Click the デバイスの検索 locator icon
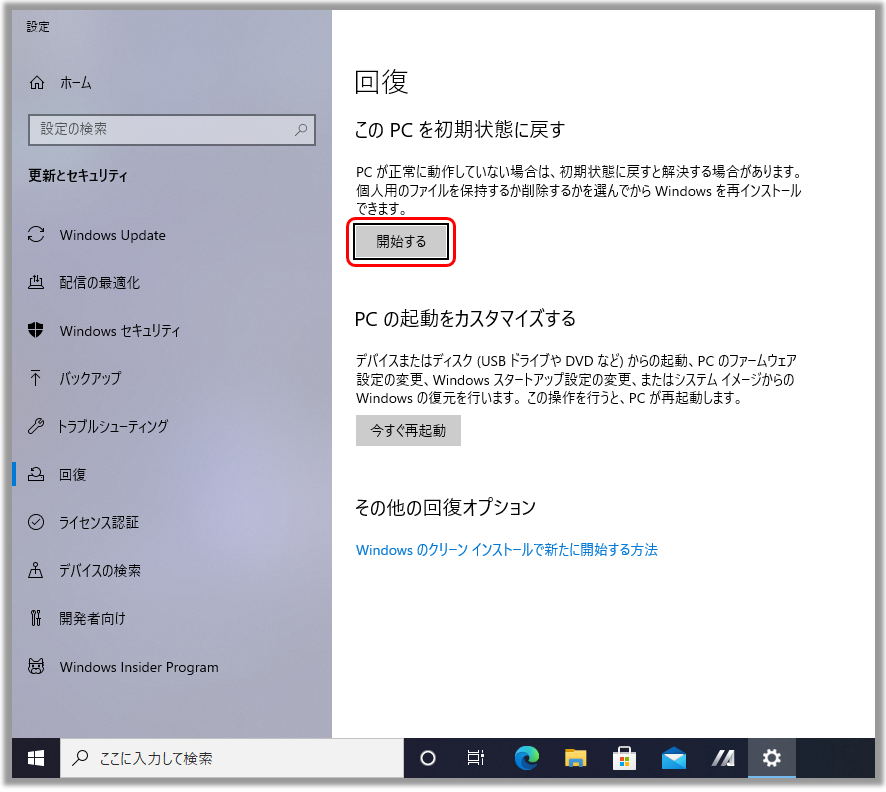The width and height of the screenshot is (886, 792). [x=36, y=570]
